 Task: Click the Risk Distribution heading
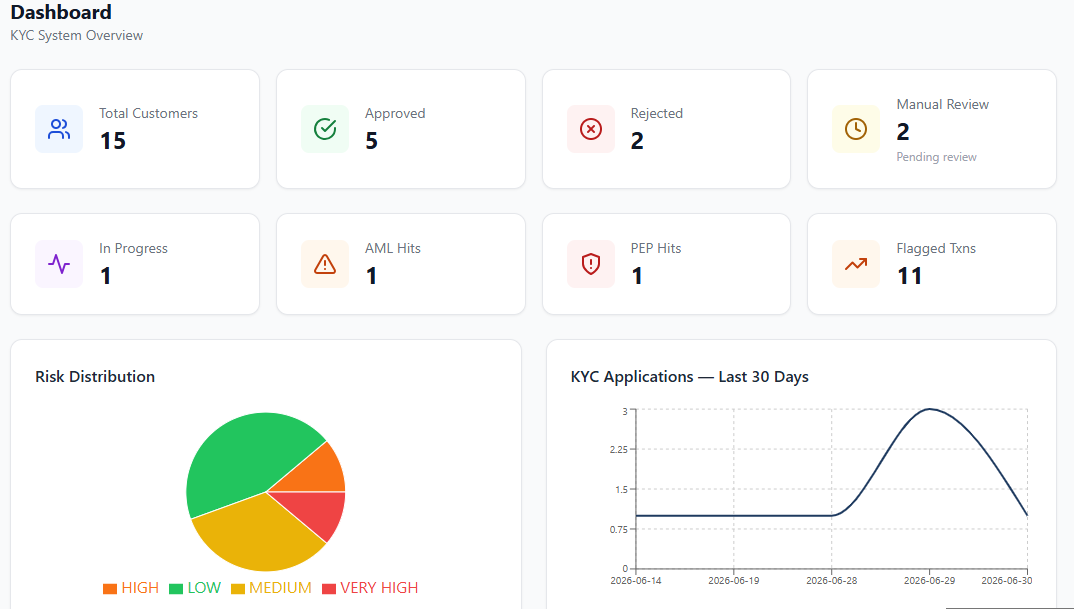(x=95, y=377)
